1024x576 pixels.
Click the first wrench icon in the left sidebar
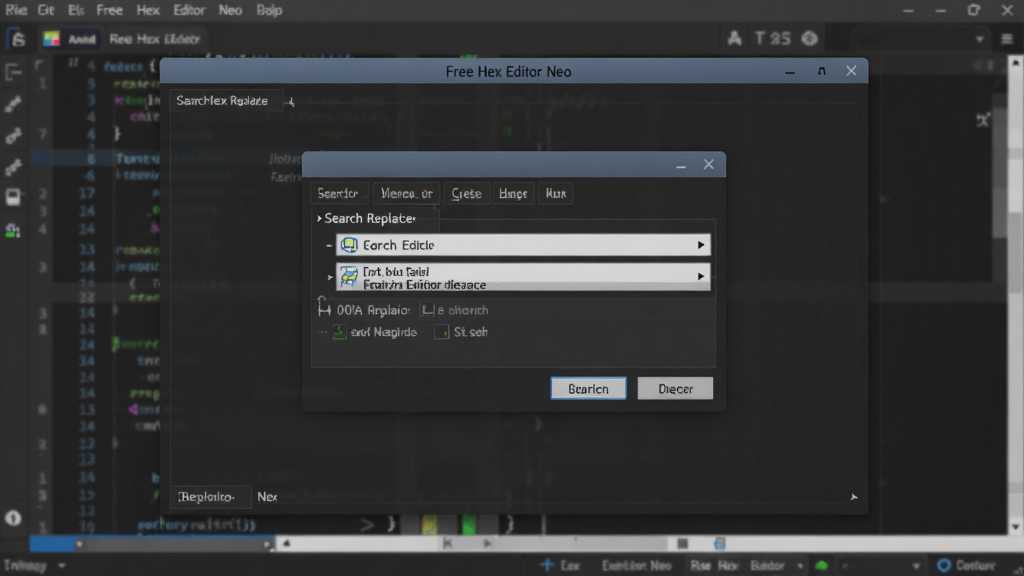pyautogui.click(x=13, y=104)
